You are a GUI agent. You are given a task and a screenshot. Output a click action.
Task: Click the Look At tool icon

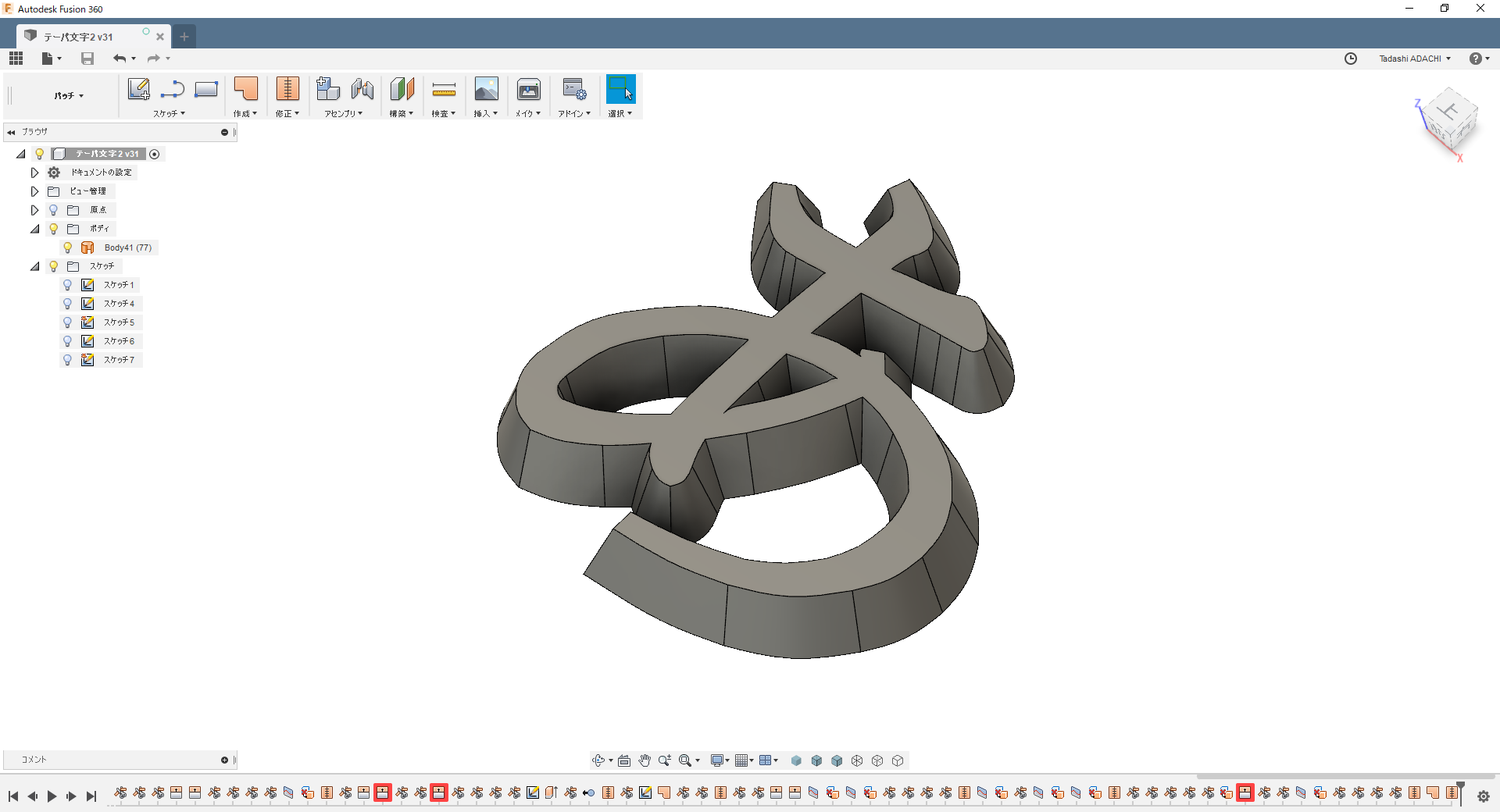click(x=624, y=760)
